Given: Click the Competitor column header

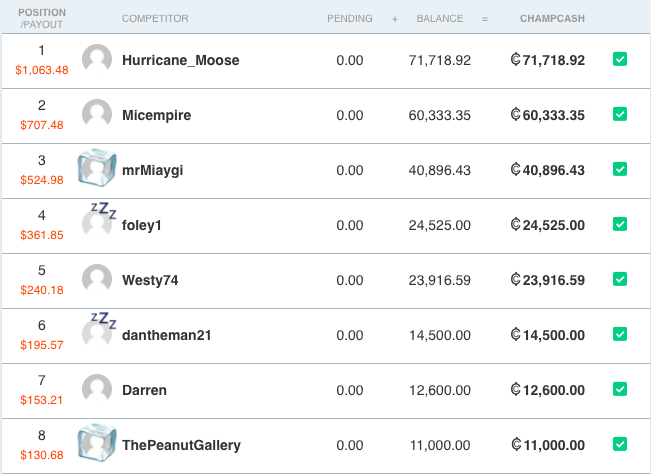Looking at the screenshot, I should [155, 19].
